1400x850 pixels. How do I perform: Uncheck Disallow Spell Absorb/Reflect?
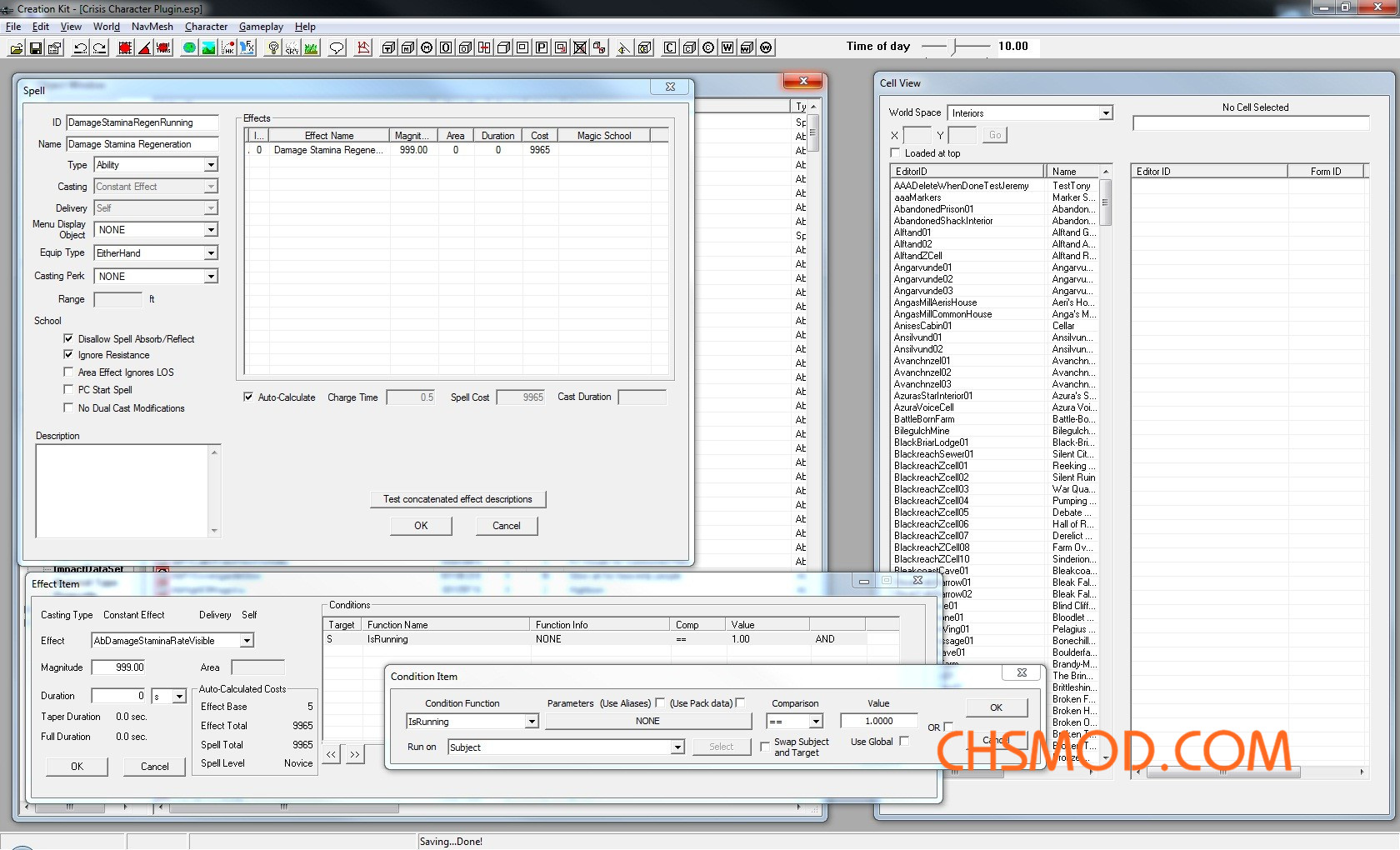[x=68, y=338]
